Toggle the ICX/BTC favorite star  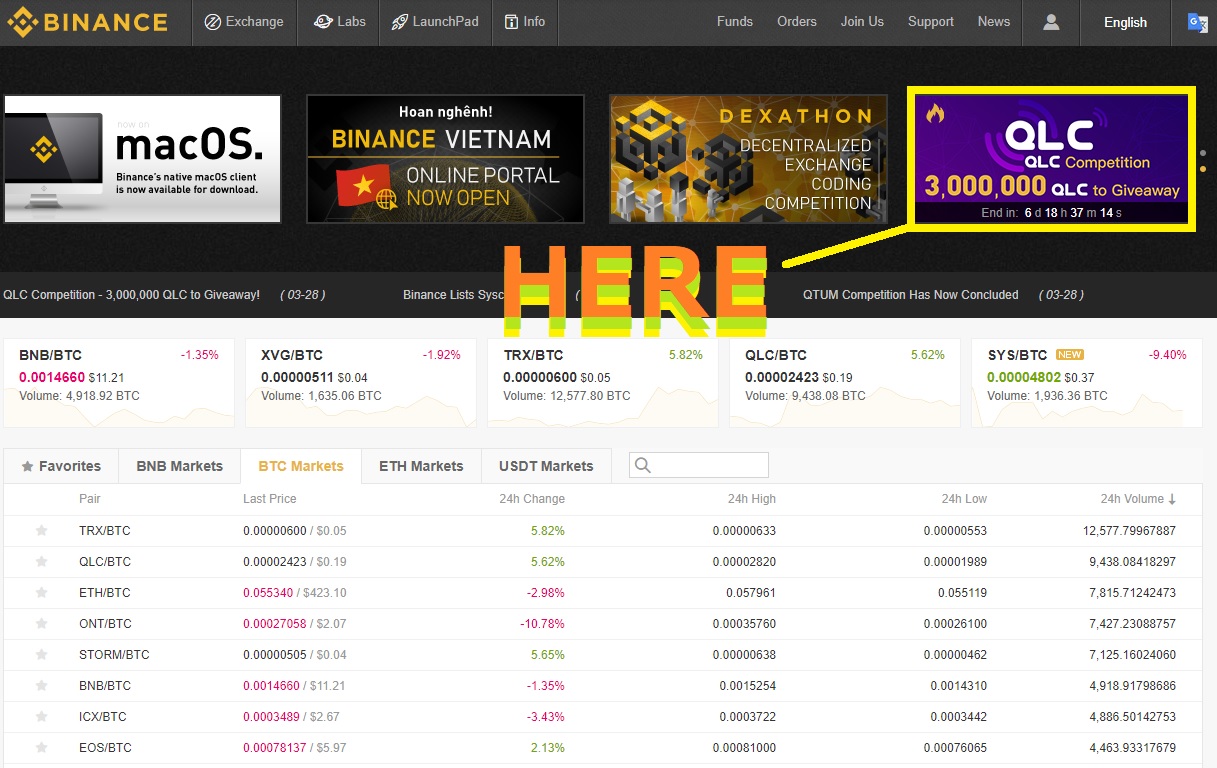click(42, 717)
